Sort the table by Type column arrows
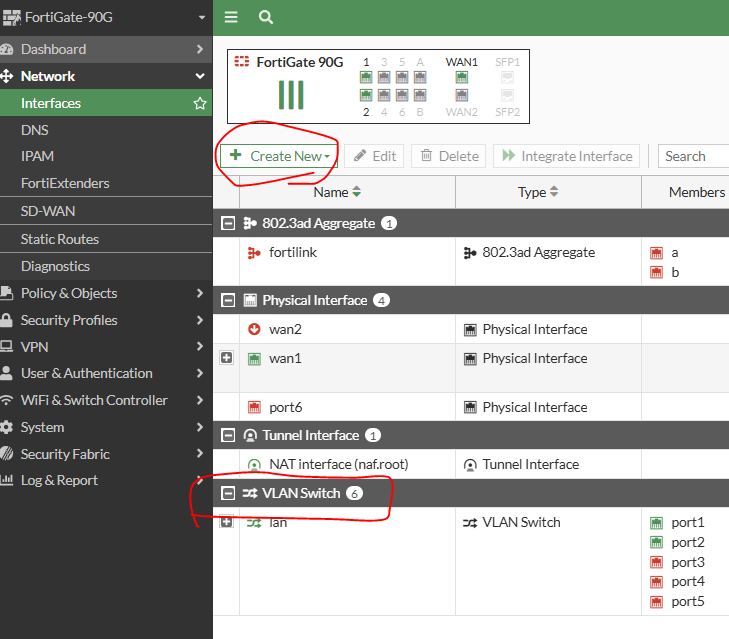This screenshot has height=639, width=729. (554, 192)
